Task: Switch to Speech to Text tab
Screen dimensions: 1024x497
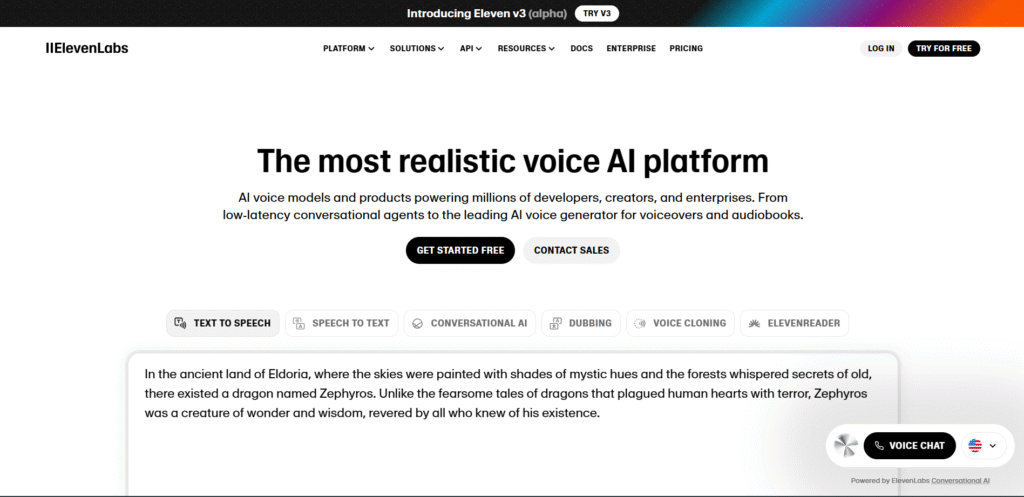Action: tap(342, 323)
